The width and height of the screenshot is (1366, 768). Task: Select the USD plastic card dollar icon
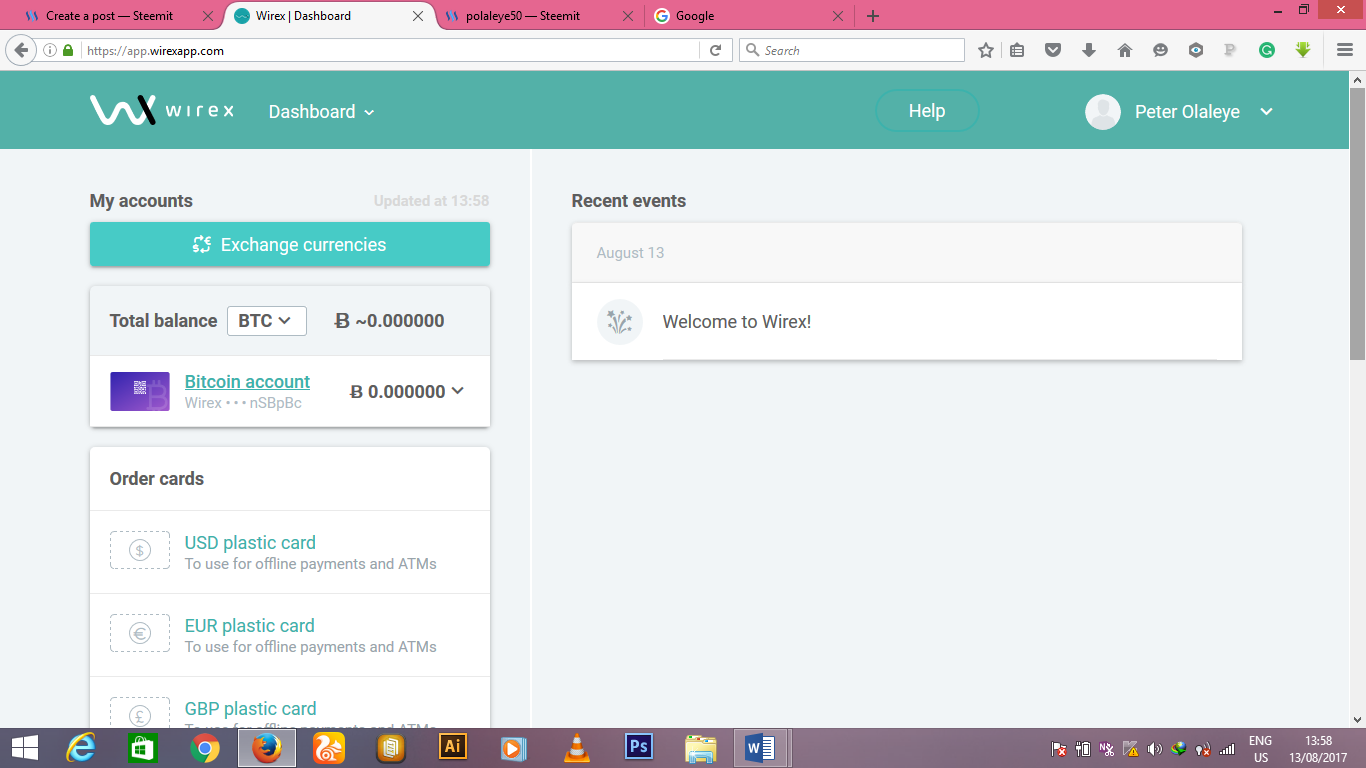coord(140,550)
